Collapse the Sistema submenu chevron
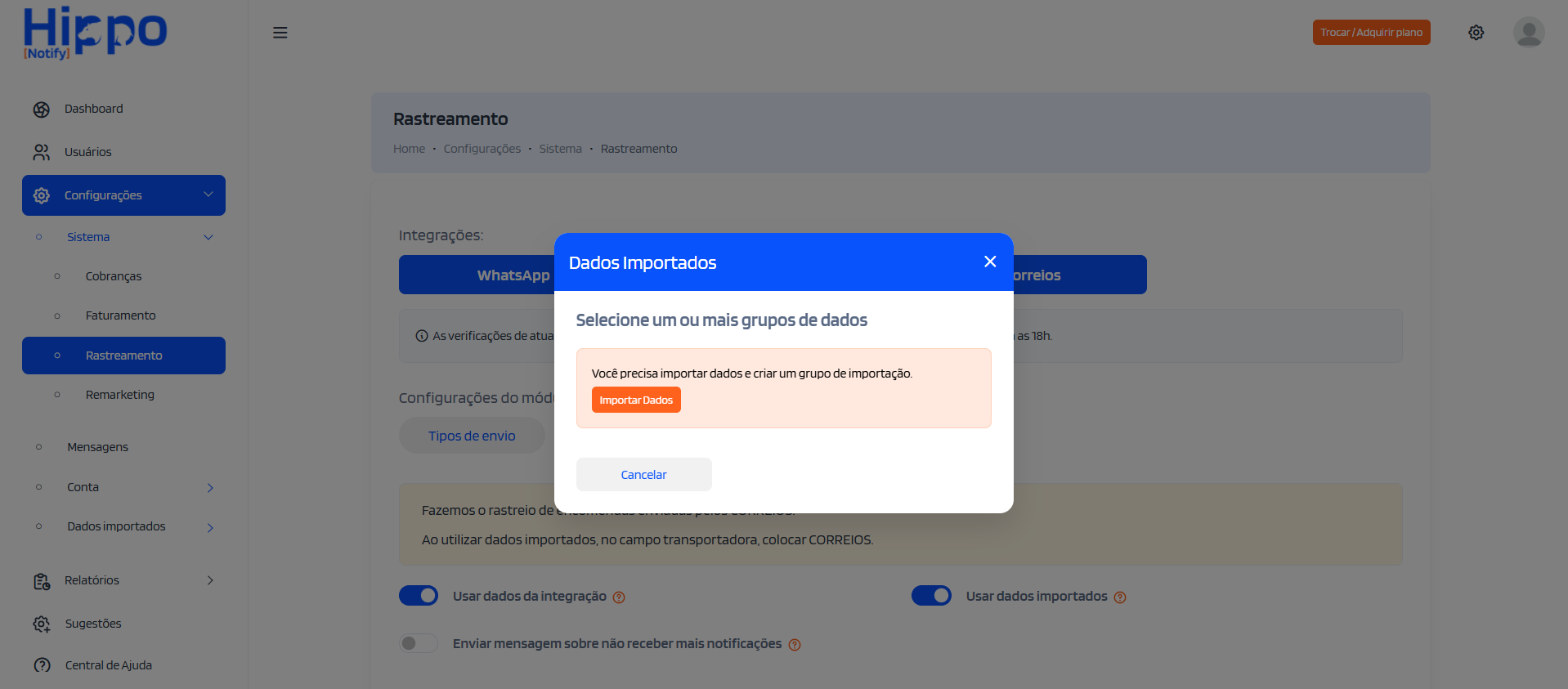The image size is (1568, 689). pyautogui.click(x=208, y=237)
